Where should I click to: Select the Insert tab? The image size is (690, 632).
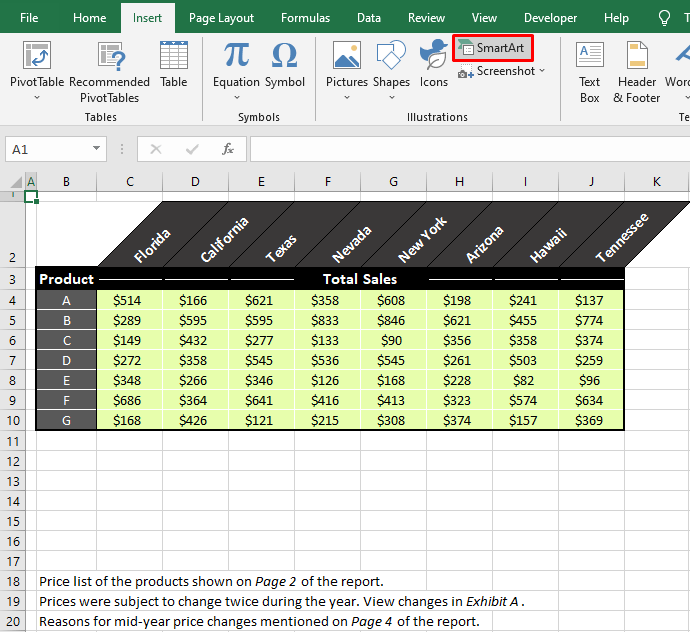pyautogui.click(x=147, y=18)
